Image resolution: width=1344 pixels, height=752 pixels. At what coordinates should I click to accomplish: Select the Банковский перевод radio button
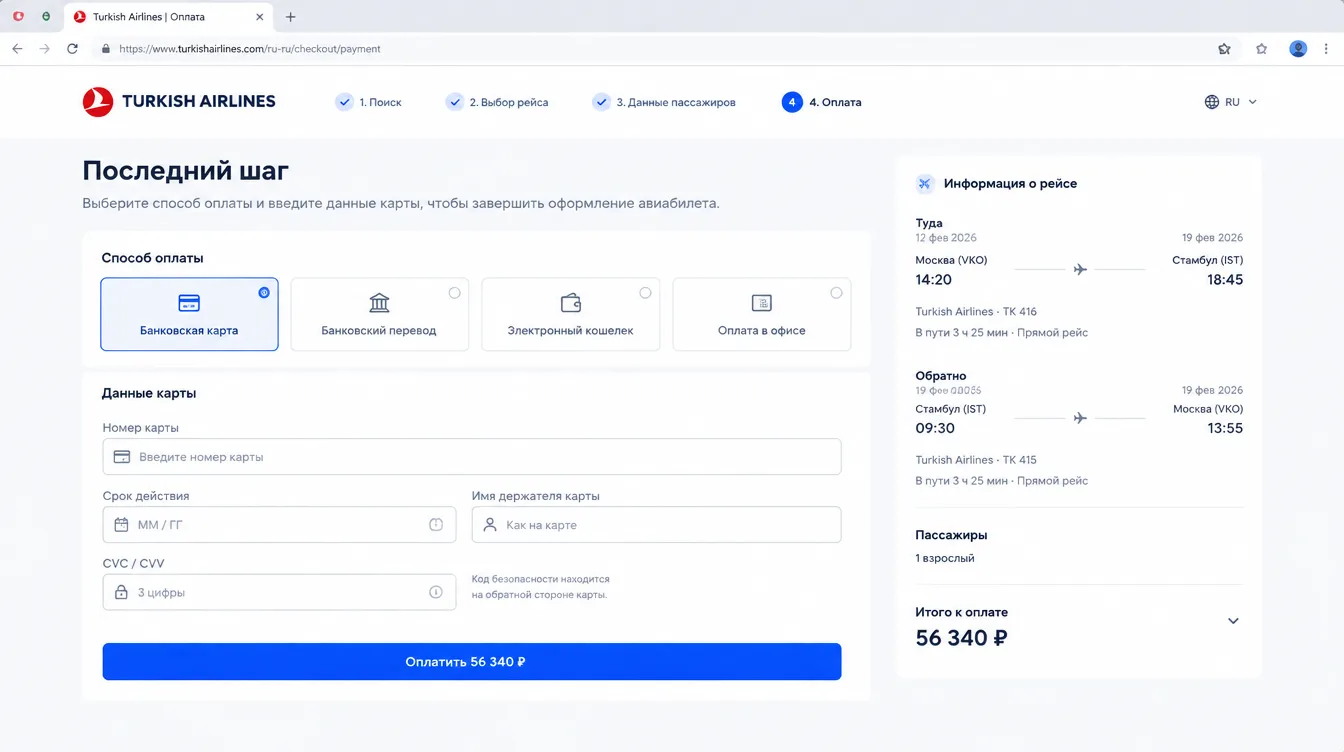455,293
